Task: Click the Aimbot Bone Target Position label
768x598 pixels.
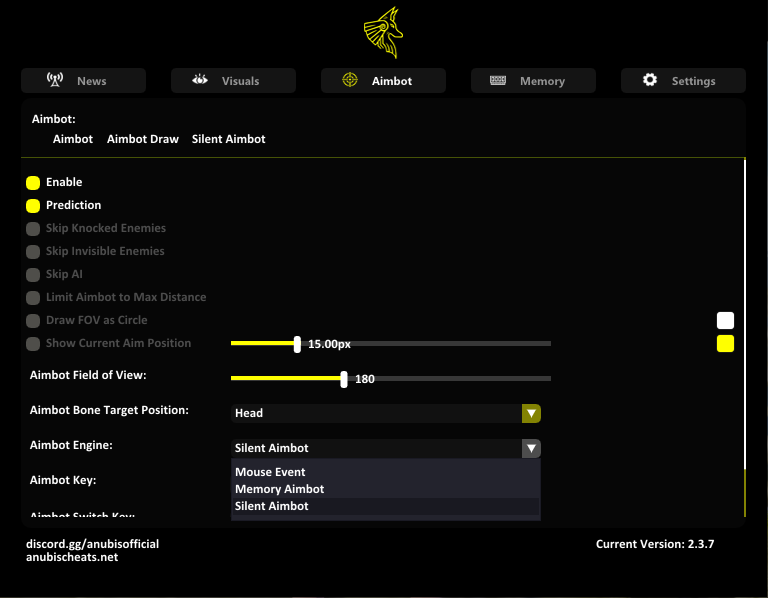Action: coord(109,410)
